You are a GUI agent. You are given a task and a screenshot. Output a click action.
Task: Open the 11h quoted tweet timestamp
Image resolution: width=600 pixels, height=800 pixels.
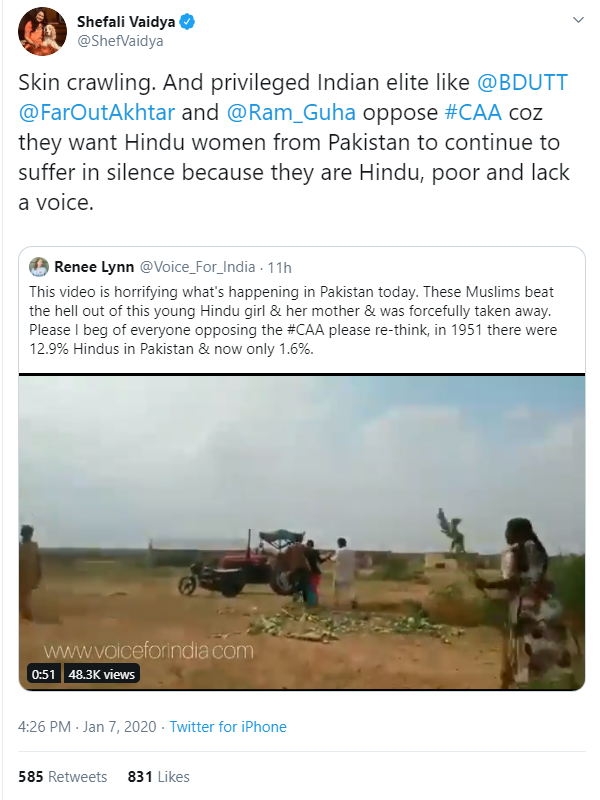(x=280, y=267)
